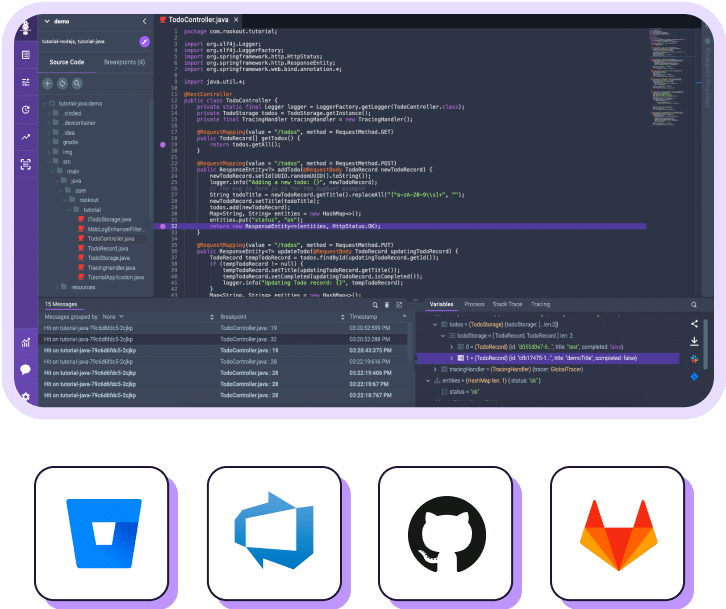Click the download icon in the variables panel
726x609 pixels.
tap(694, 341)
